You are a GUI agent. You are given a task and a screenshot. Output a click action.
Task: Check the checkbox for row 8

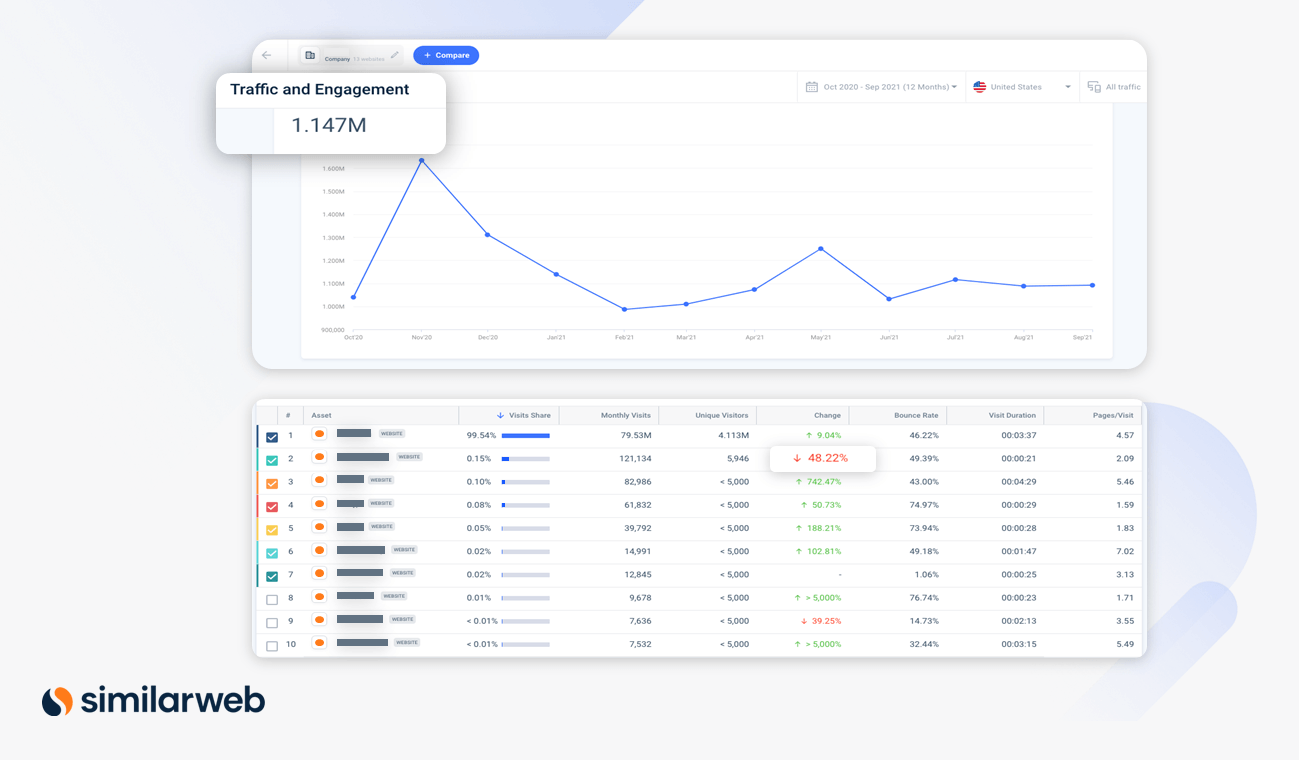[x=272, y=600]
